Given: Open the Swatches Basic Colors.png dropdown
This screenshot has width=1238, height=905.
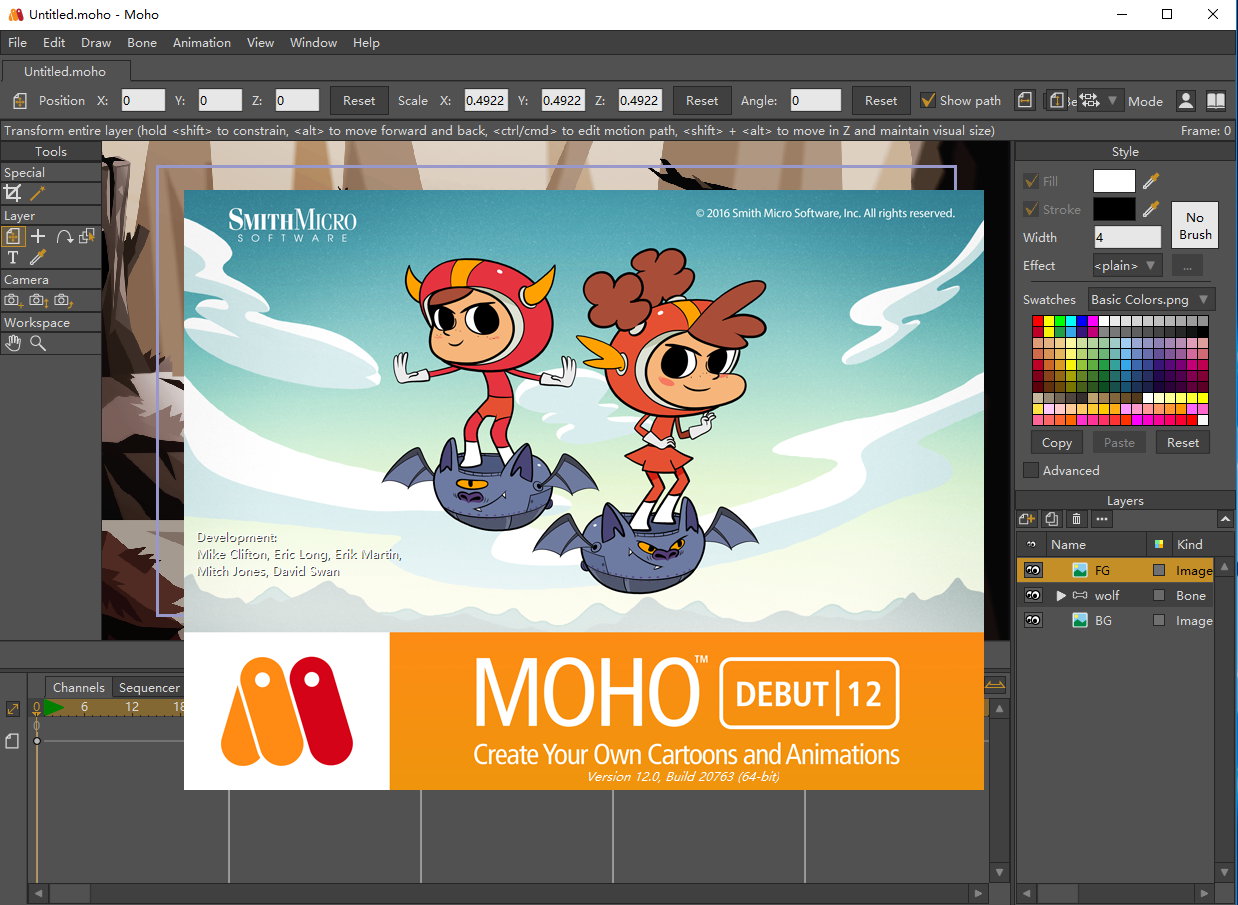Looking at the screenshot, I should [1151, 299].
